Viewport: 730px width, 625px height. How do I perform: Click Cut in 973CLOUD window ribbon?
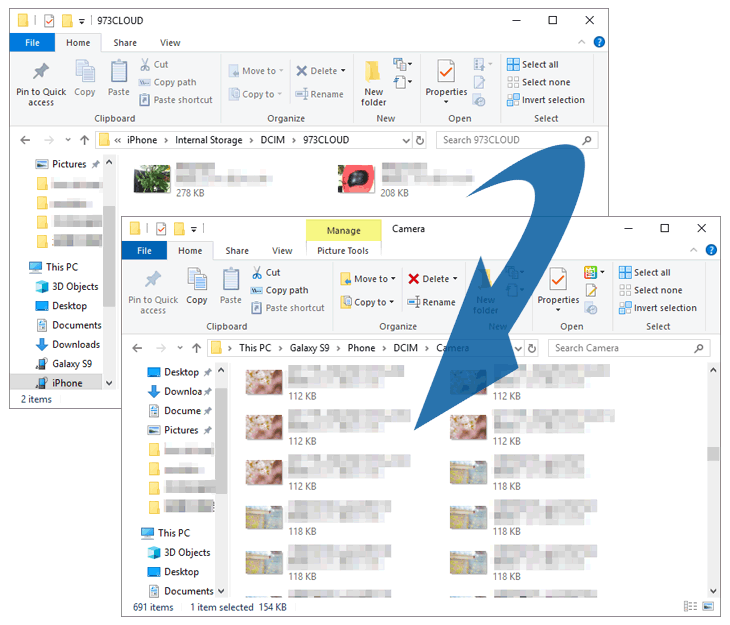click(x=154, y=64)
